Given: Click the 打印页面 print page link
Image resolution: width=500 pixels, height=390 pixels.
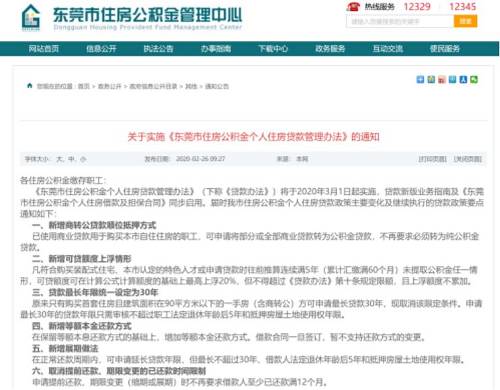Looking at the screenshot, I should tap(432, 159).
